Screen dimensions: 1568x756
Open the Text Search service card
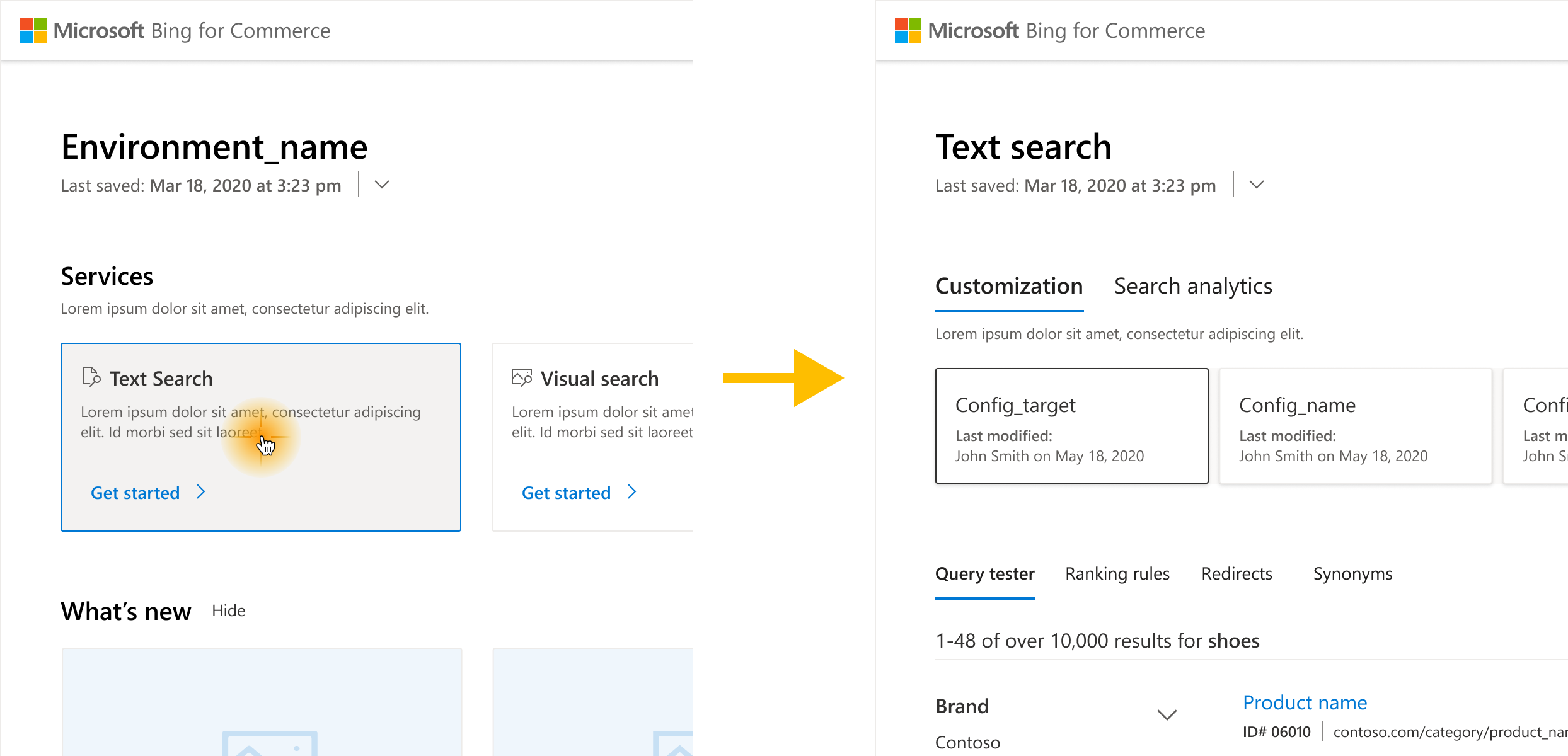tap(261, 437)
